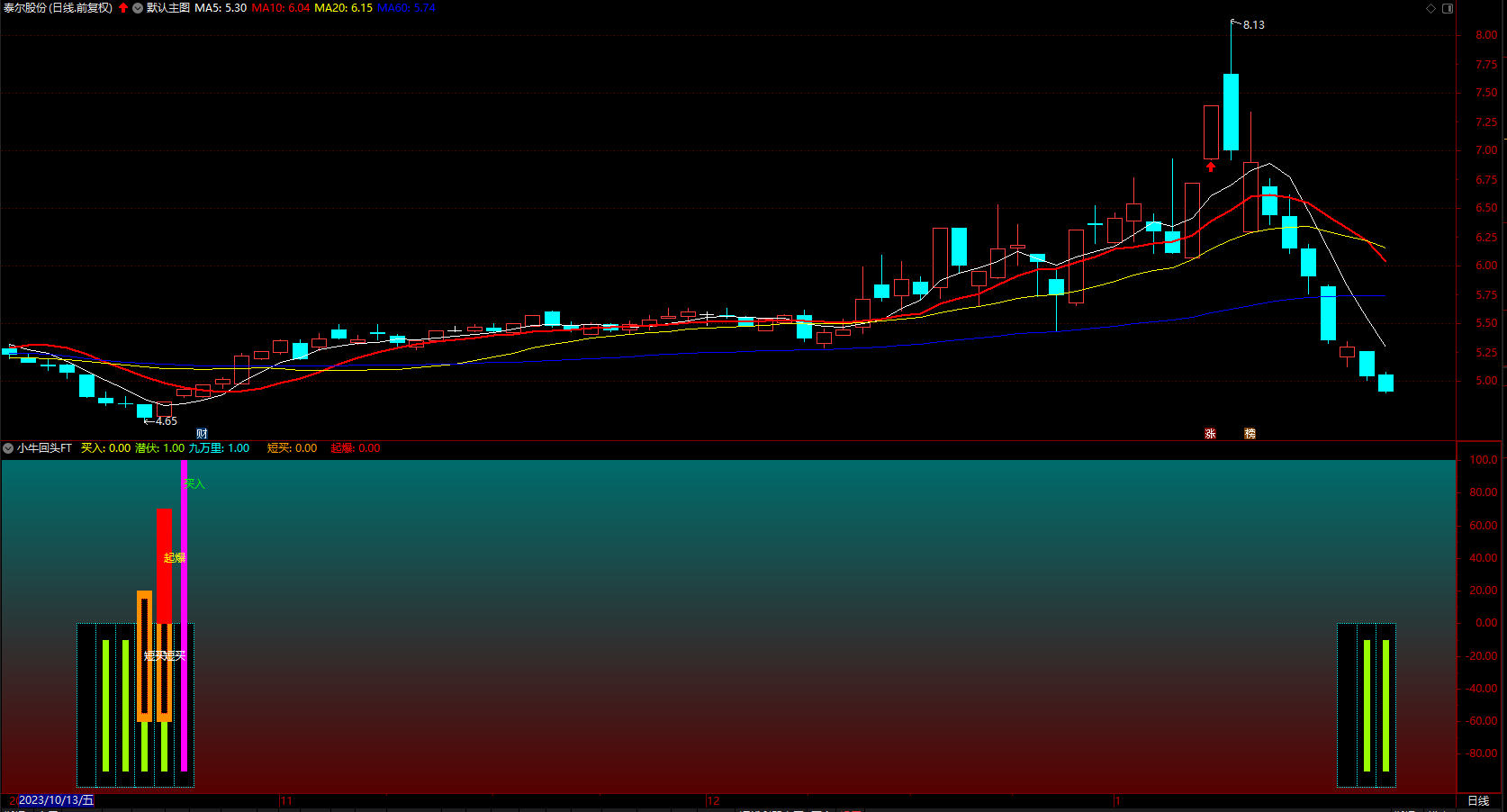The height and width of the screenshot is (812, 1507).
Task: Click the 5.00 price axis label
Action: [x=1486, y=381]
